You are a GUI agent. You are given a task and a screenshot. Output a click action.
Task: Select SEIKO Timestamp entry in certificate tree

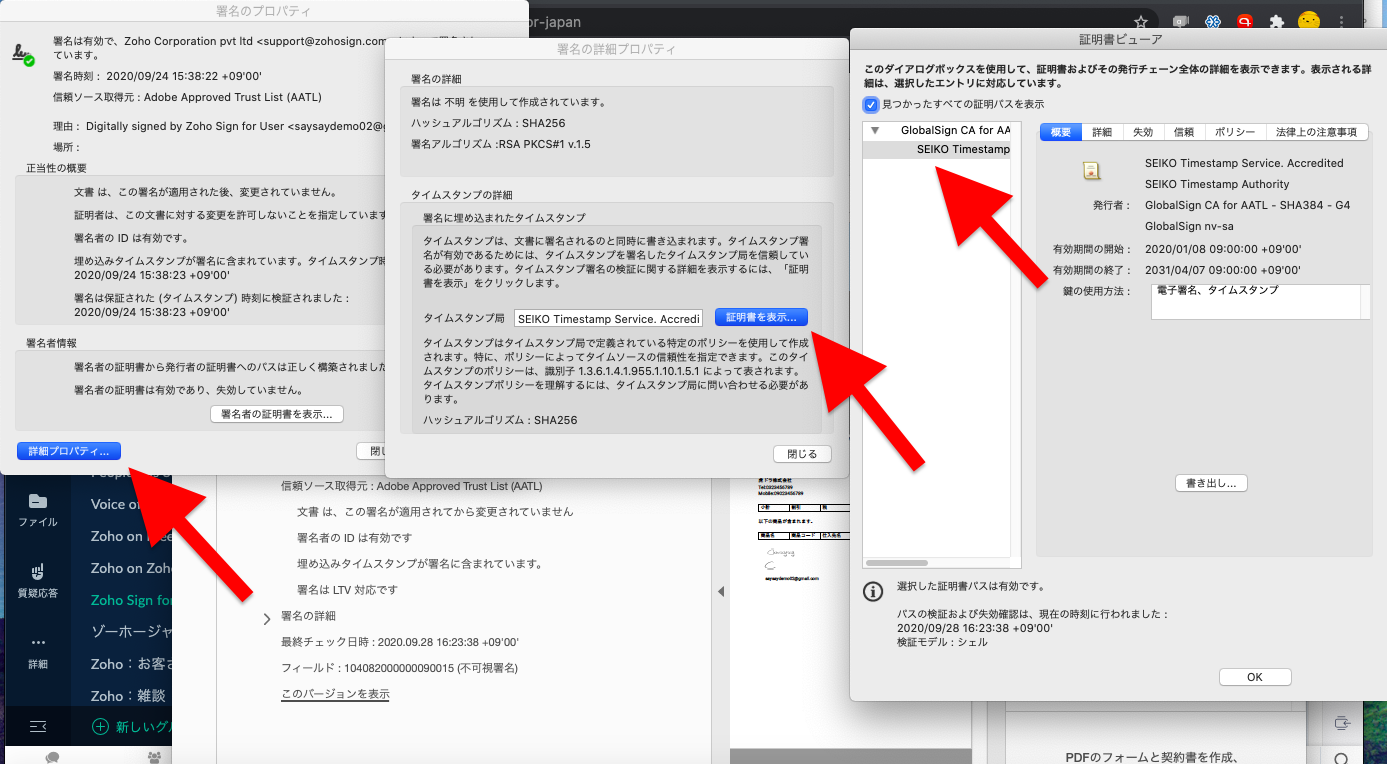(936, 150)
